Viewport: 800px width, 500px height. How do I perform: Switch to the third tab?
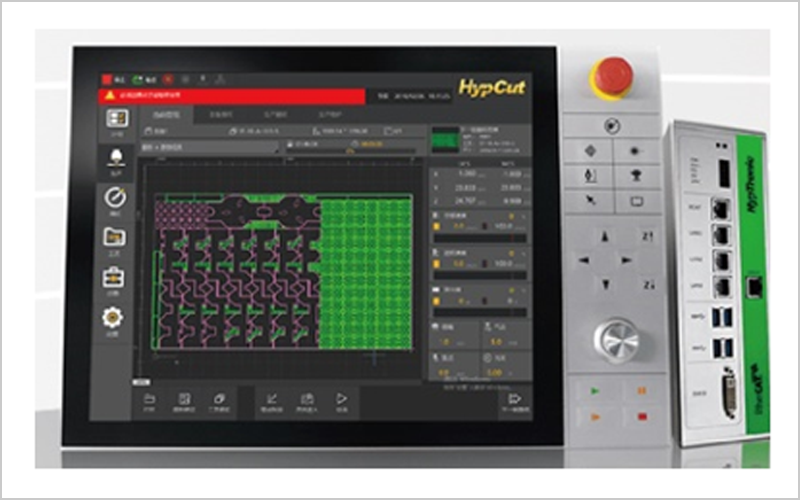[275, 115]
